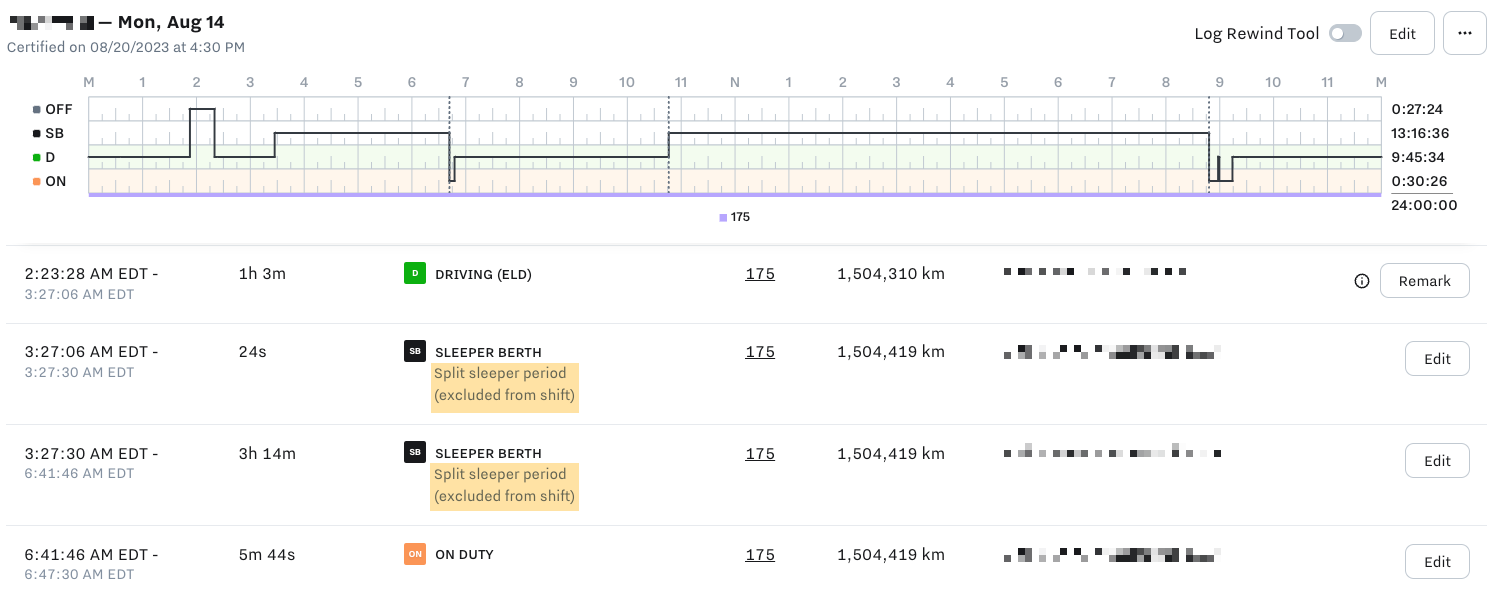Open the ellipsis overflow menu
The image size is (1495, 600).
tap(1464, 33)
